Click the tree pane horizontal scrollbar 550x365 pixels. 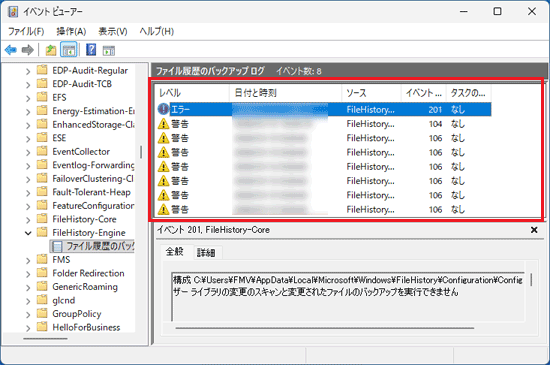[46, 339]
